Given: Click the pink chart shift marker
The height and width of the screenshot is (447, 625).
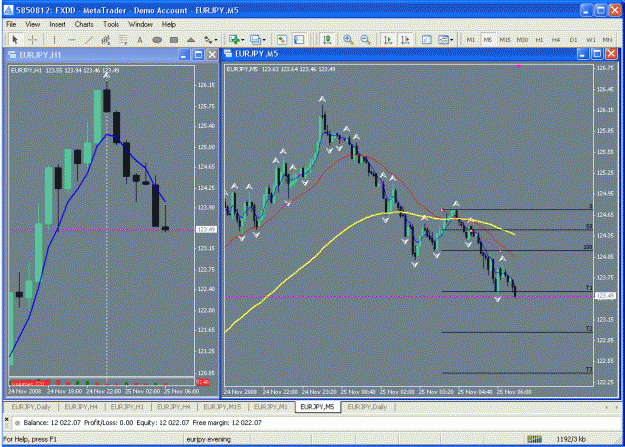Looking at the screenshot, I should [519, 65].
